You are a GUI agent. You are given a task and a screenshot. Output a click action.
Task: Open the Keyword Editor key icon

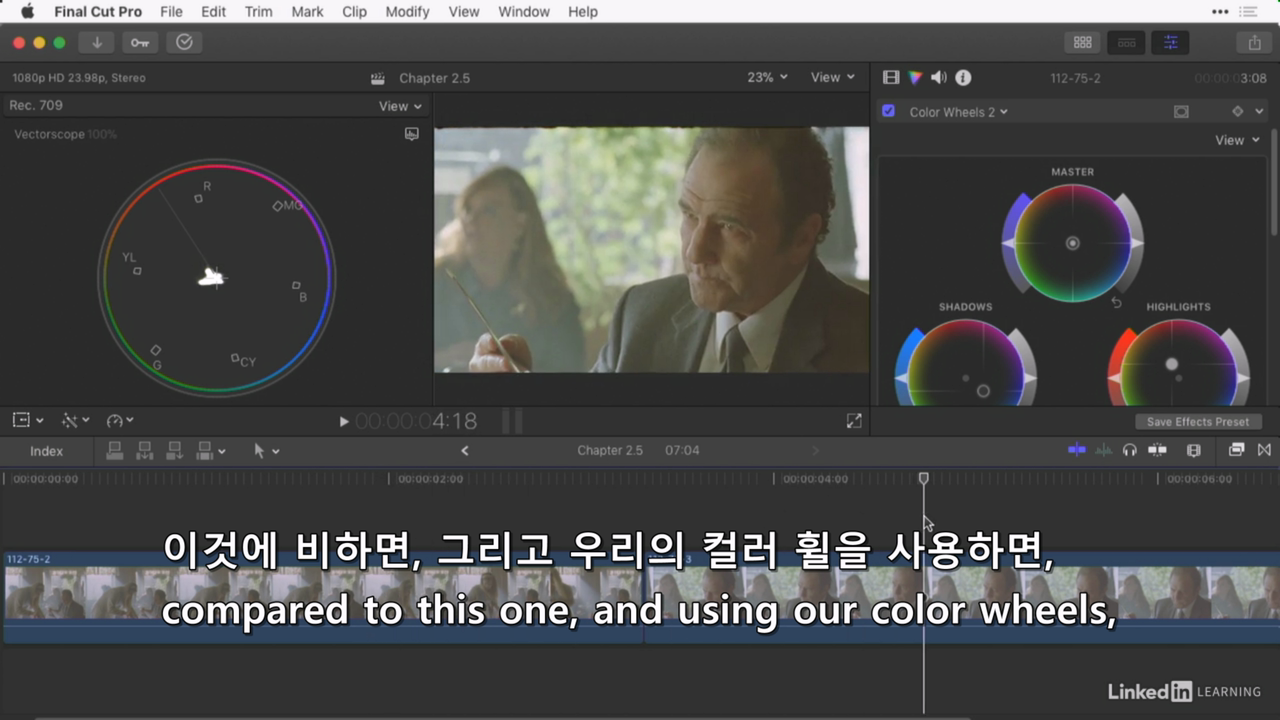tap(140, 42)
